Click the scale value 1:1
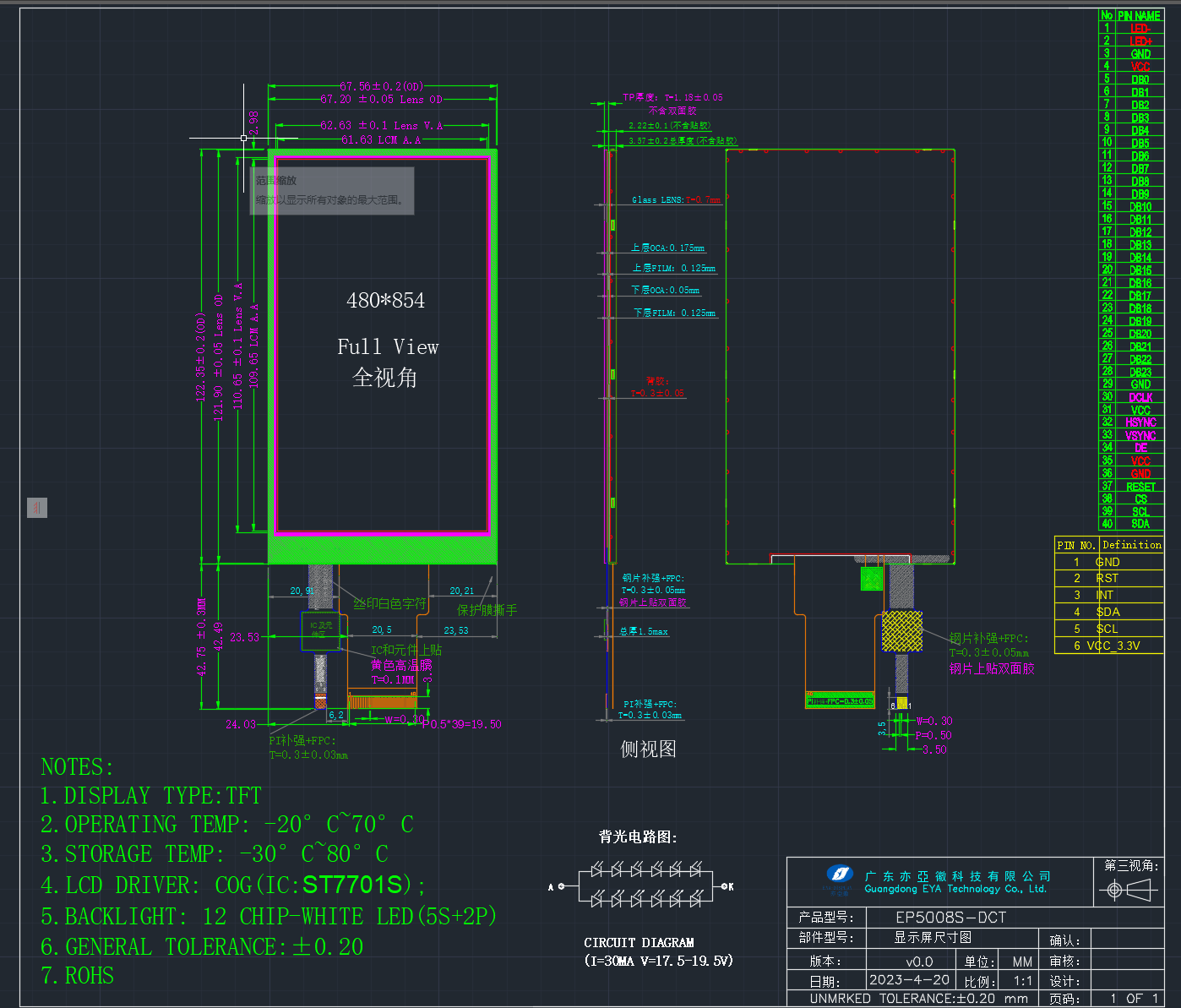The image size is (1181, 1008). point(1023,982)
